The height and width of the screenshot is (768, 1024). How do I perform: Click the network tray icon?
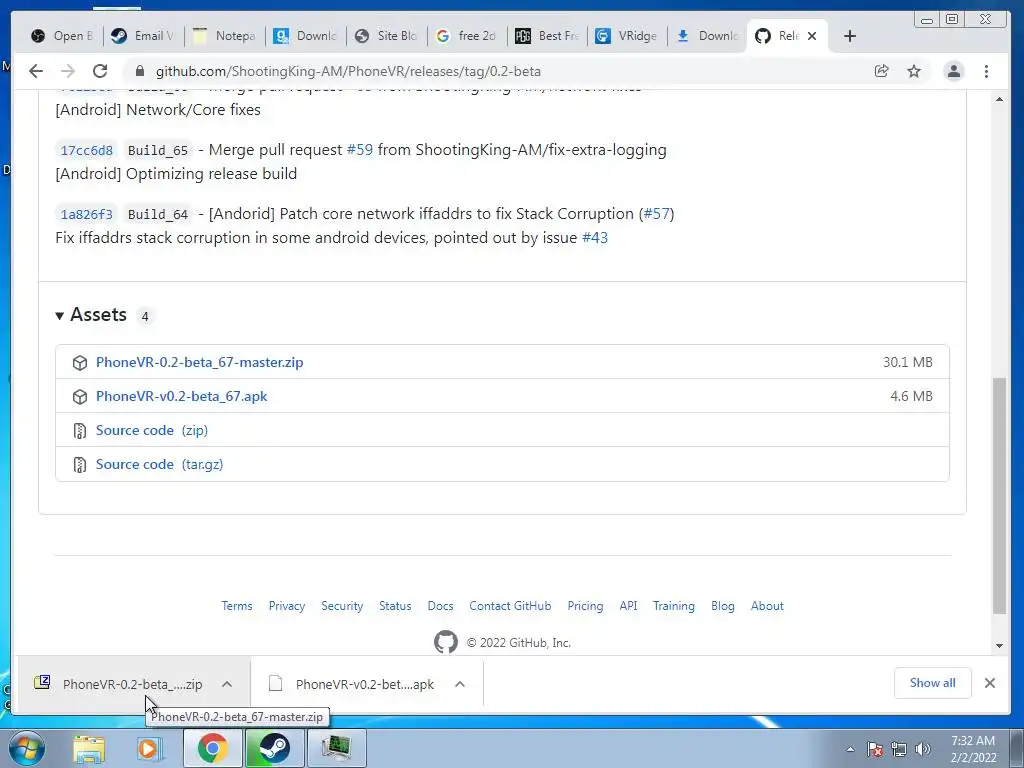899,749
